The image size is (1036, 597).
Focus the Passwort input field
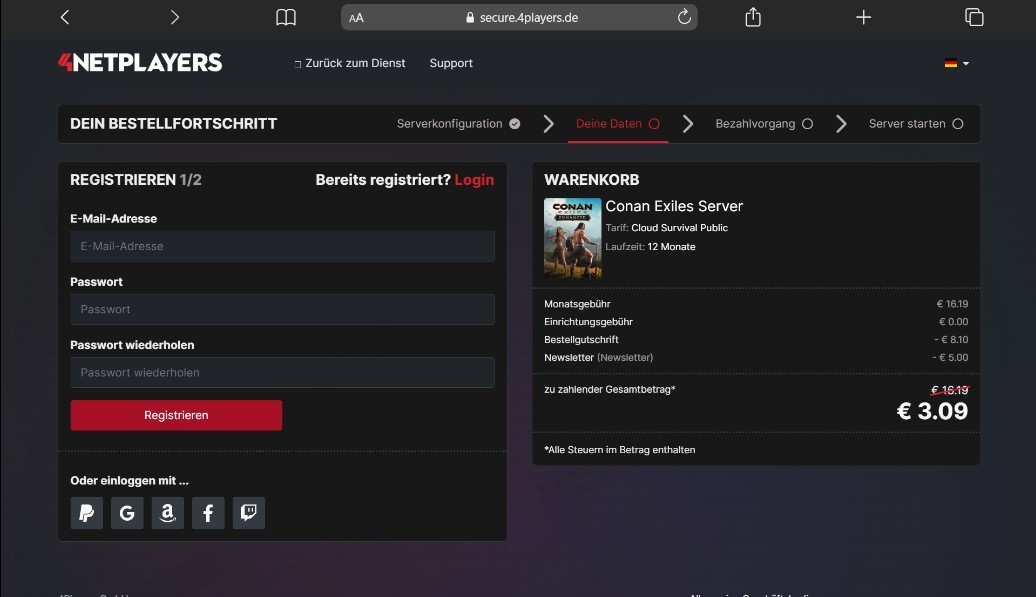282,309
